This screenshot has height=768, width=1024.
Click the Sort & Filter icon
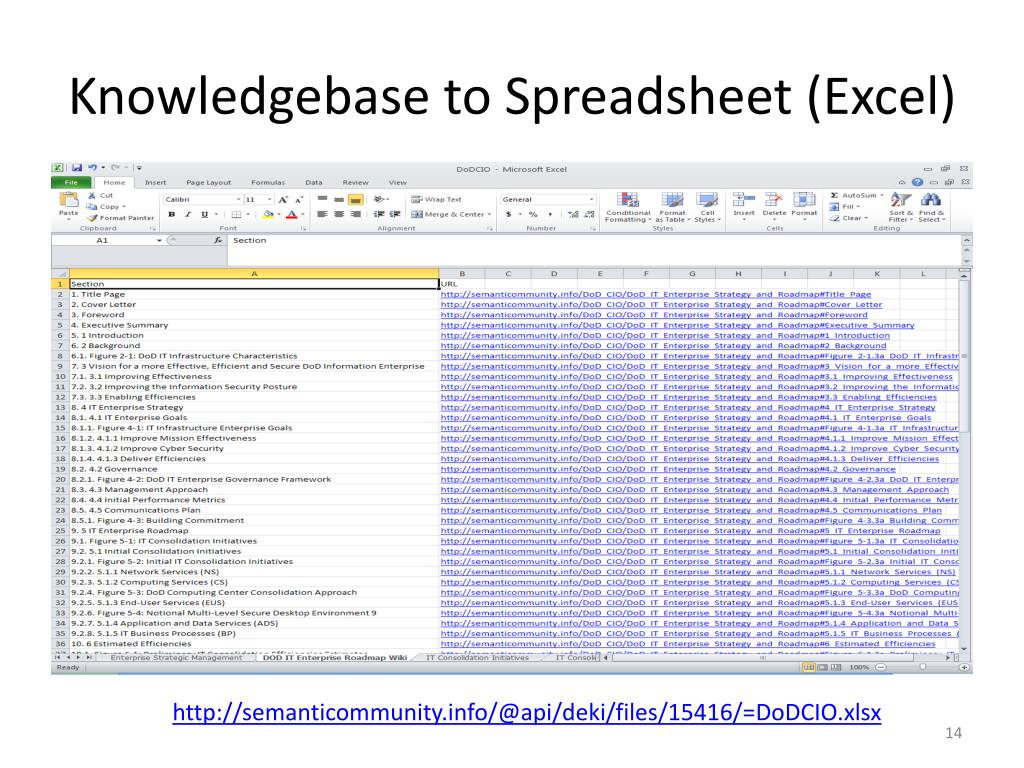click(900, 207)
